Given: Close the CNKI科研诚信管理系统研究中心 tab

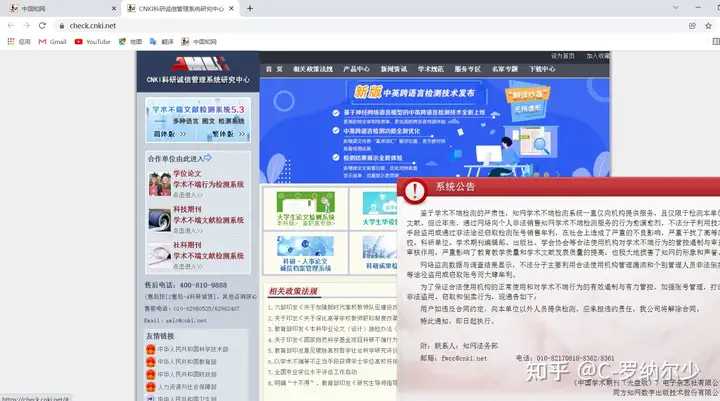Looking at the screenshot, I should [x=231, y=8].
